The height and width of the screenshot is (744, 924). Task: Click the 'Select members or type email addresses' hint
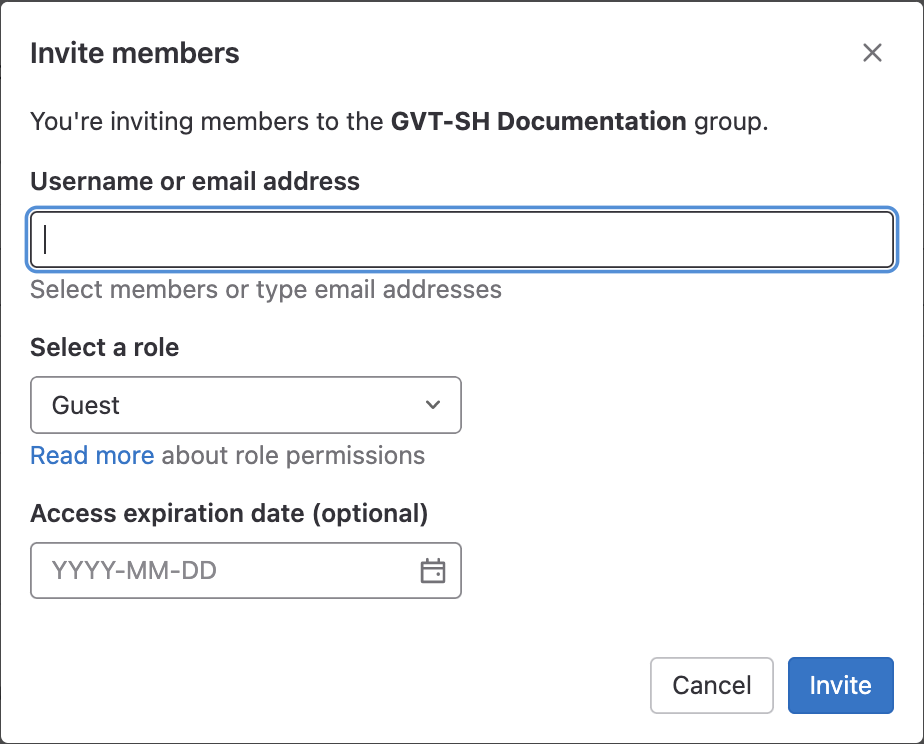pyautogui.click(x=266, y=290)
